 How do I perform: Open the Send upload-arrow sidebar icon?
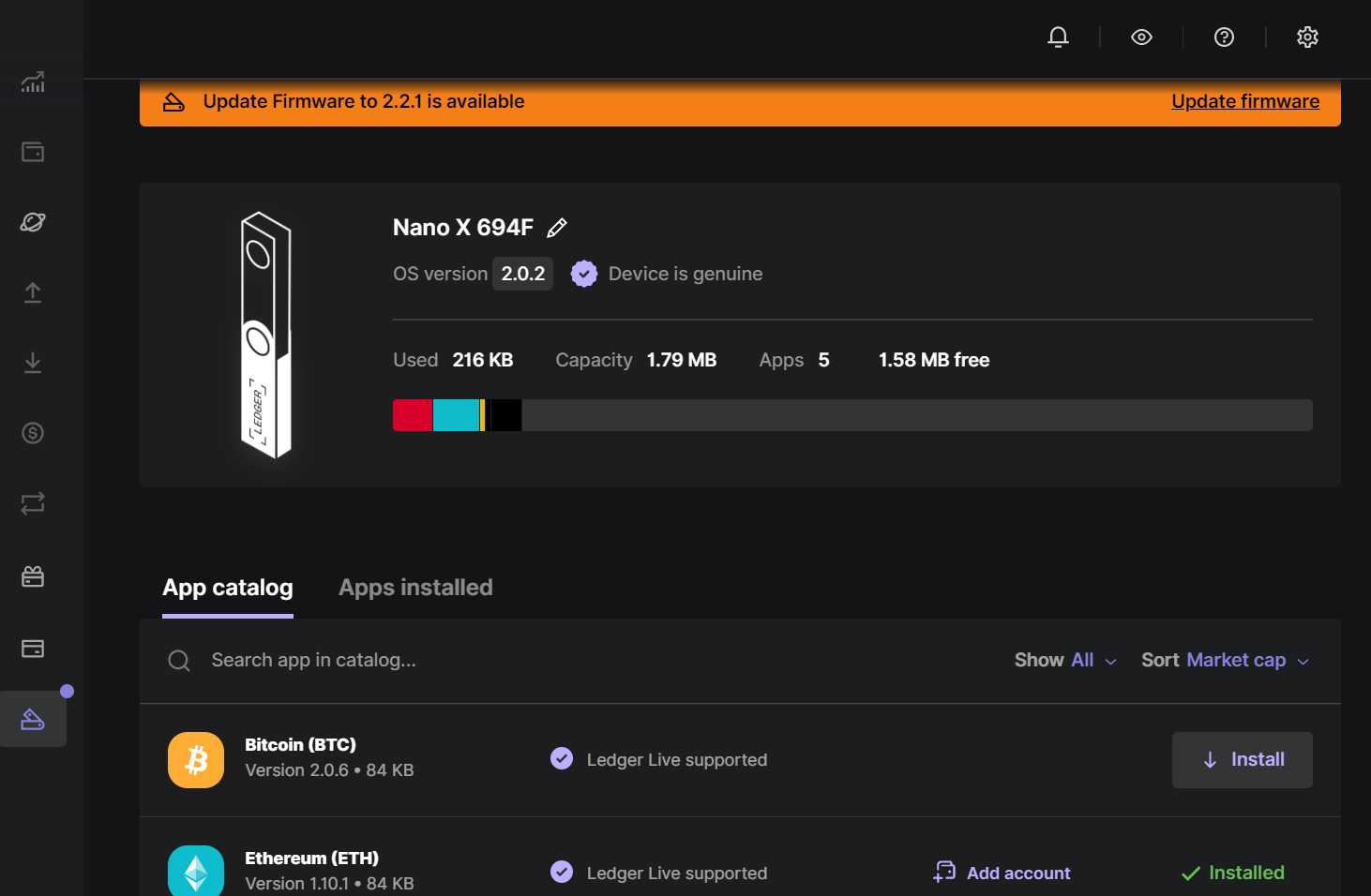(33, 292)
